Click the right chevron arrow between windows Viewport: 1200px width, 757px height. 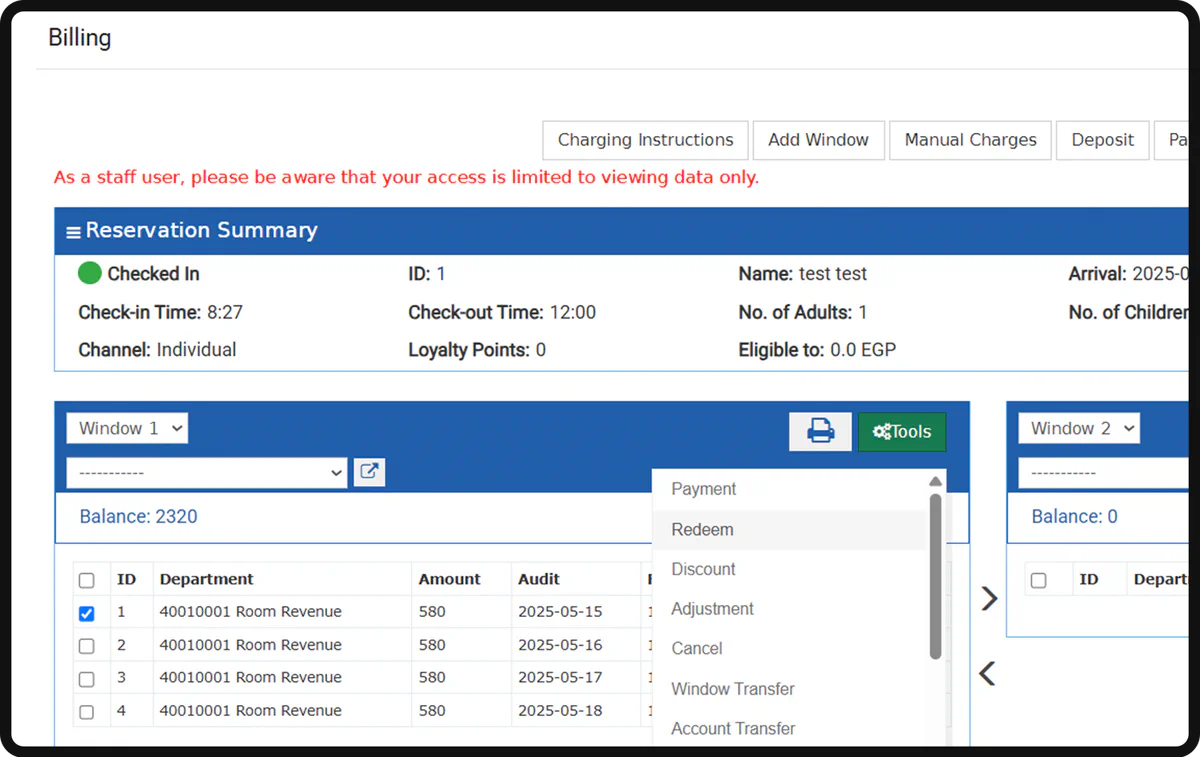[x=989, y=598]
